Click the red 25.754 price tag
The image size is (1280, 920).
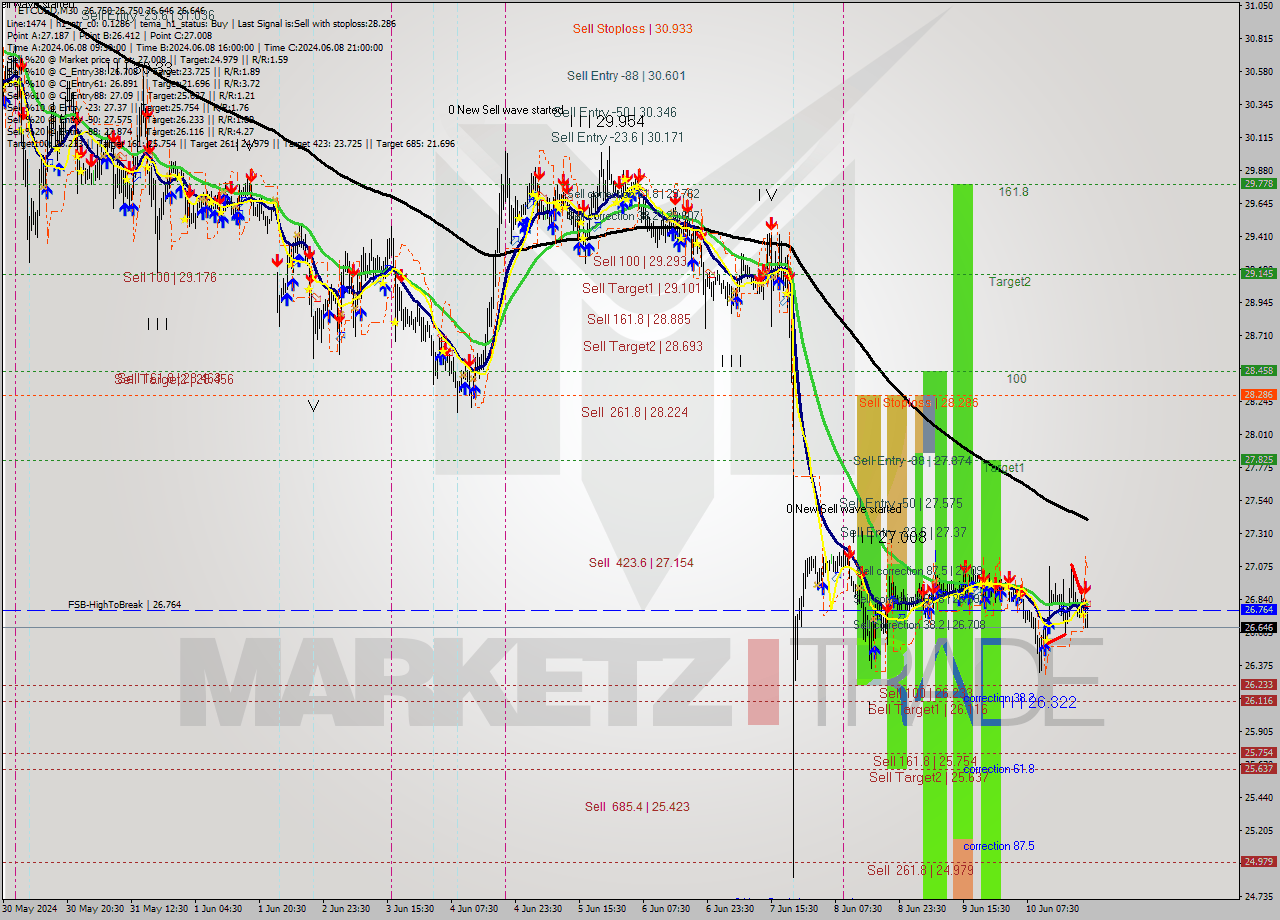click(1258, 753)
